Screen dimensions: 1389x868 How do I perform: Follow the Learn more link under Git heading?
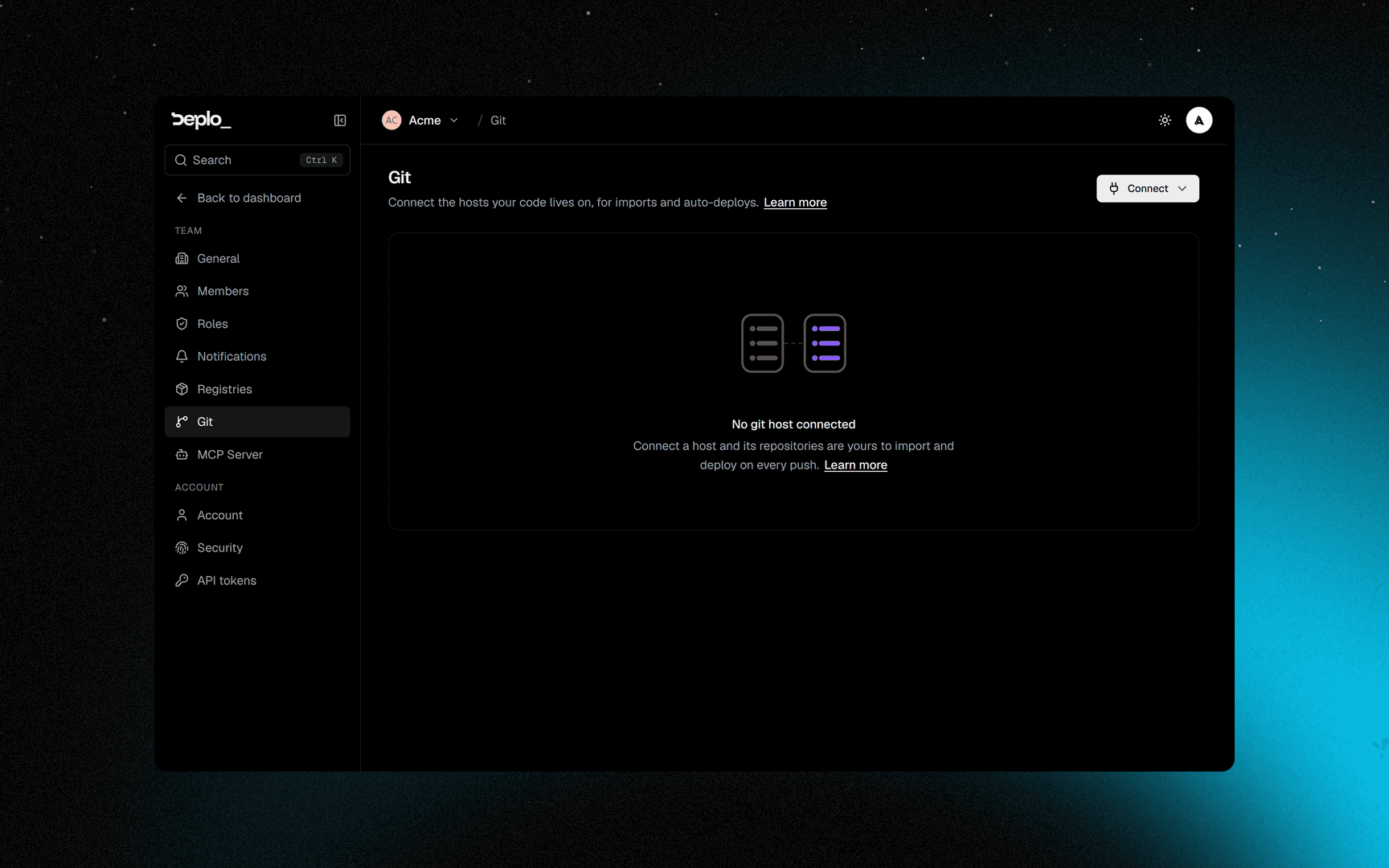(x=795, y=203)
